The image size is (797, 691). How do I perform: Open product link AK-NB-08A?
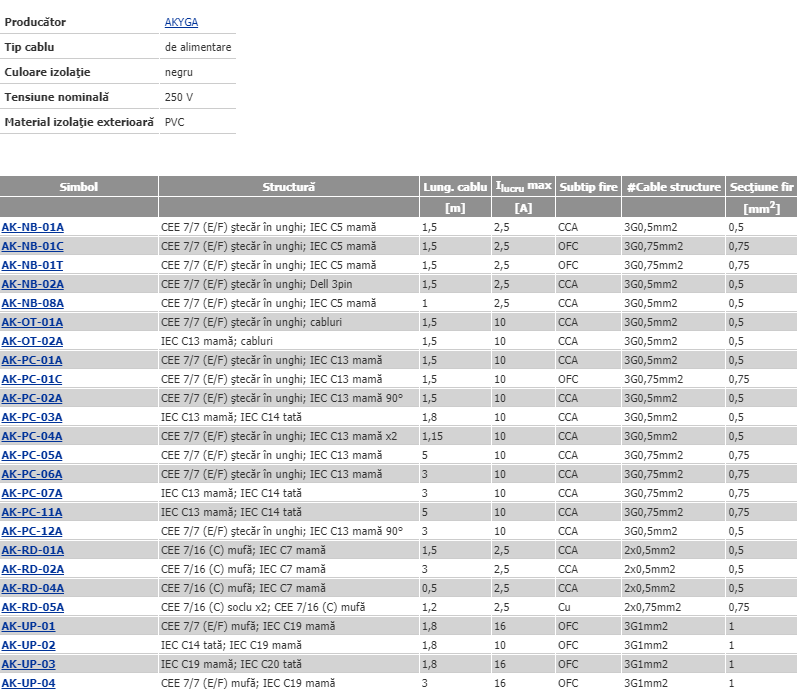[x=33, y=303]
